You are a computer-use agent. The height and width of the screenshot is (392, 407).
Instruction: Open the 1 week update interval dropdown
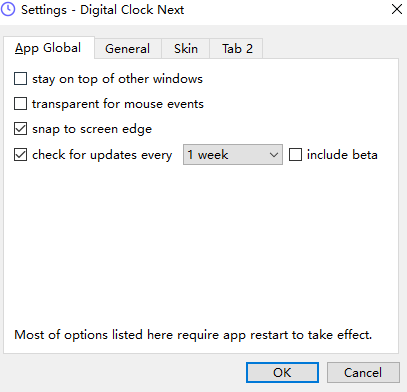coord(233,155)
